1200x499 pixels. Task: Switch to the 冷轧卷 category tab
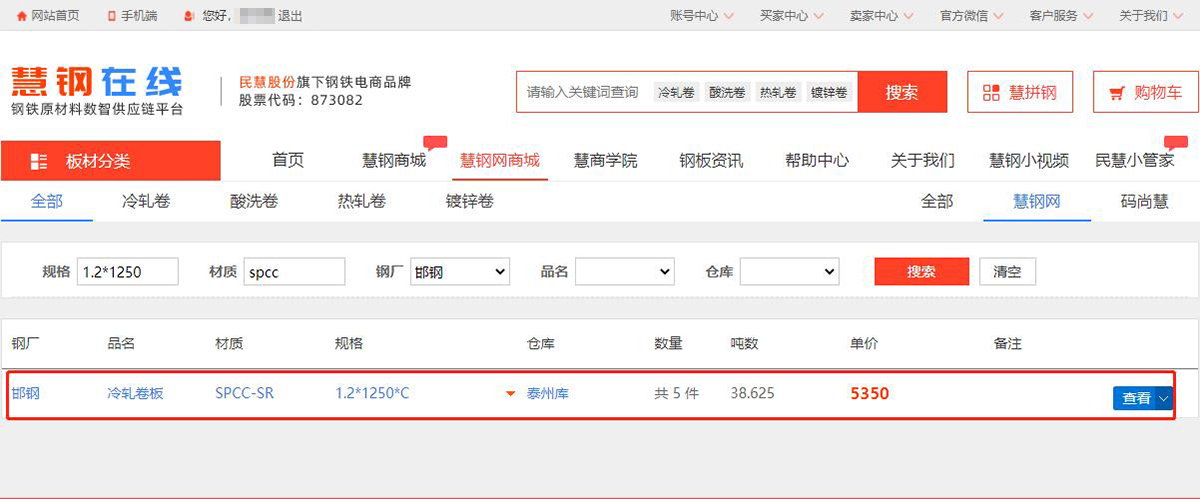pyautogui.click(x=146, y=202)
